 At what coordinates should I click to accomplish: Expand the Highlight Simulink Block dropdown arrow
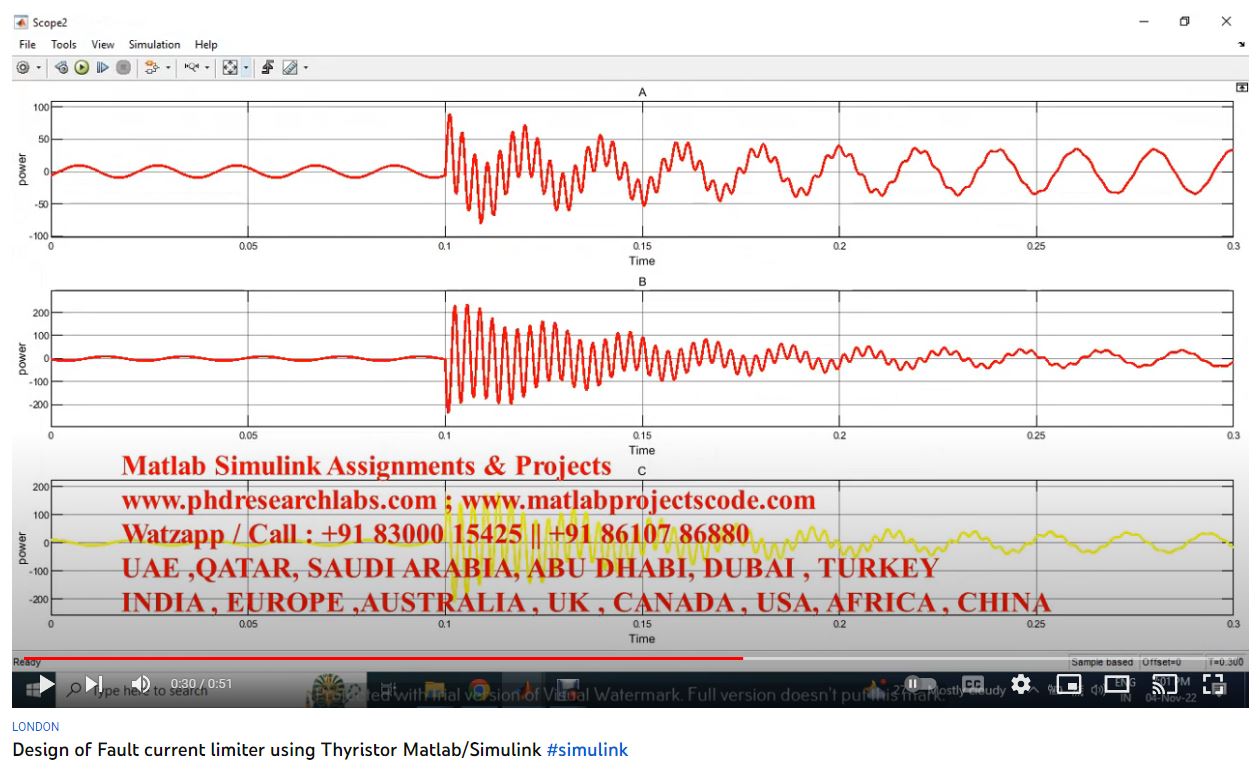tap(168, 67)
